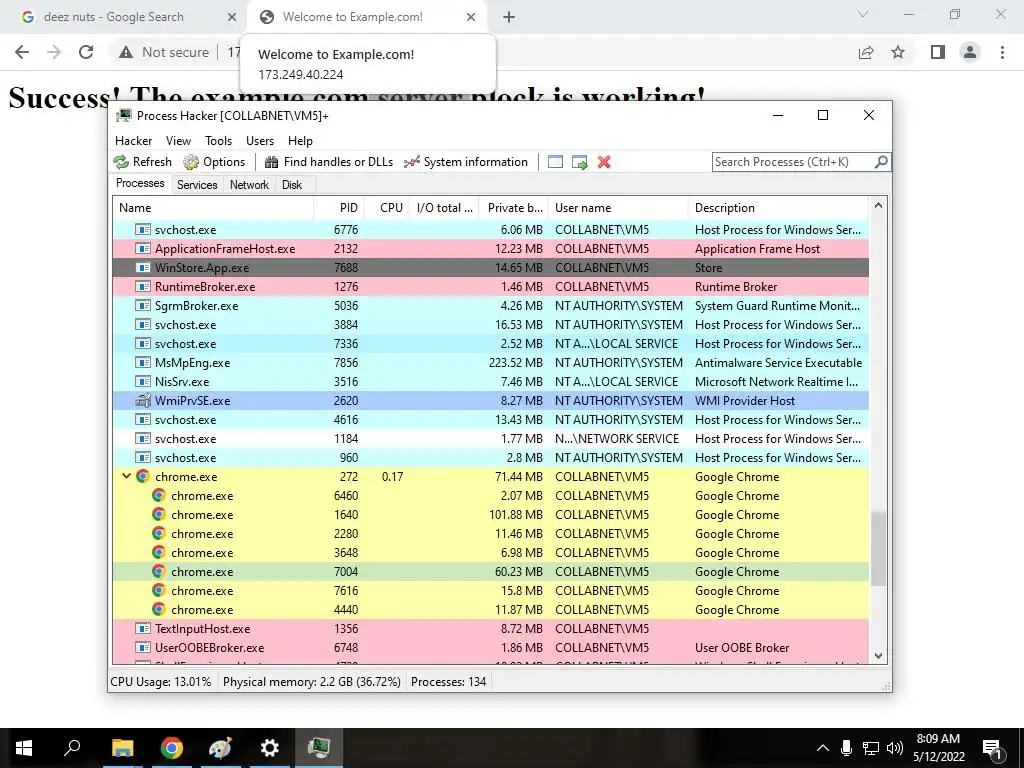Screen dimensions: 1024x768
Task: Sort by User name column header
Action: pos(618,208)
